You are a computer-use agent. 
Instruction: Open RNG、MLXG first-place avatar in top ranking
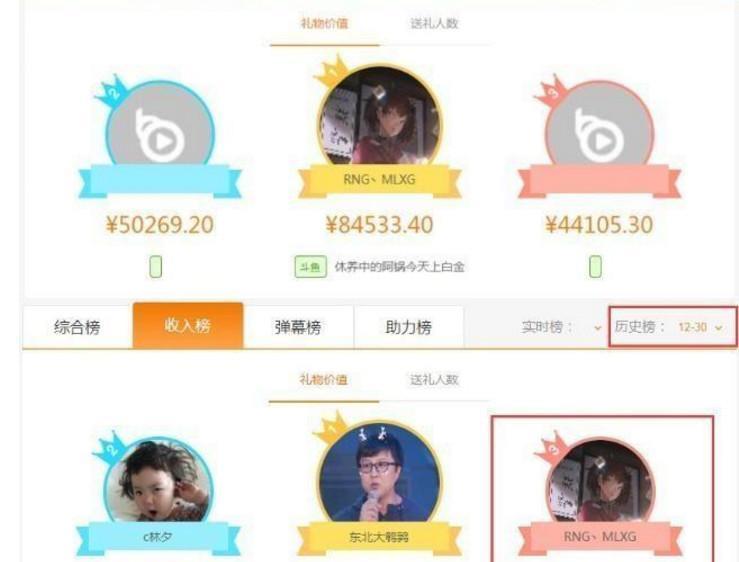pos(380,116)
